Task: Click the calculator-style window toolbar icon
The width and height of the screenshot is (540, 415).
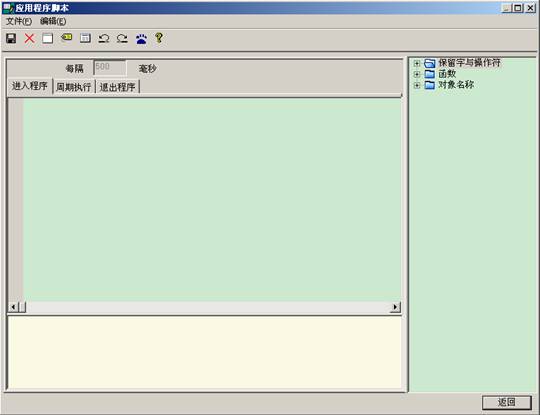Action: coord(85,38)
